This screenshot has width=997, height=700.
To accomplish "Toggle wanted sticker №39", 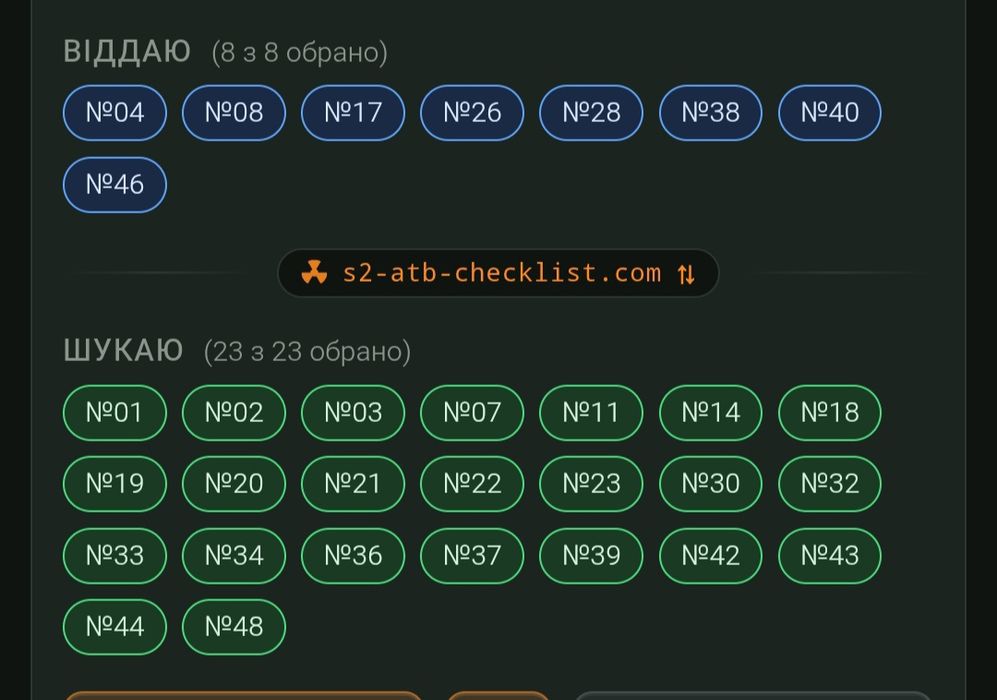I will point(591,556).
